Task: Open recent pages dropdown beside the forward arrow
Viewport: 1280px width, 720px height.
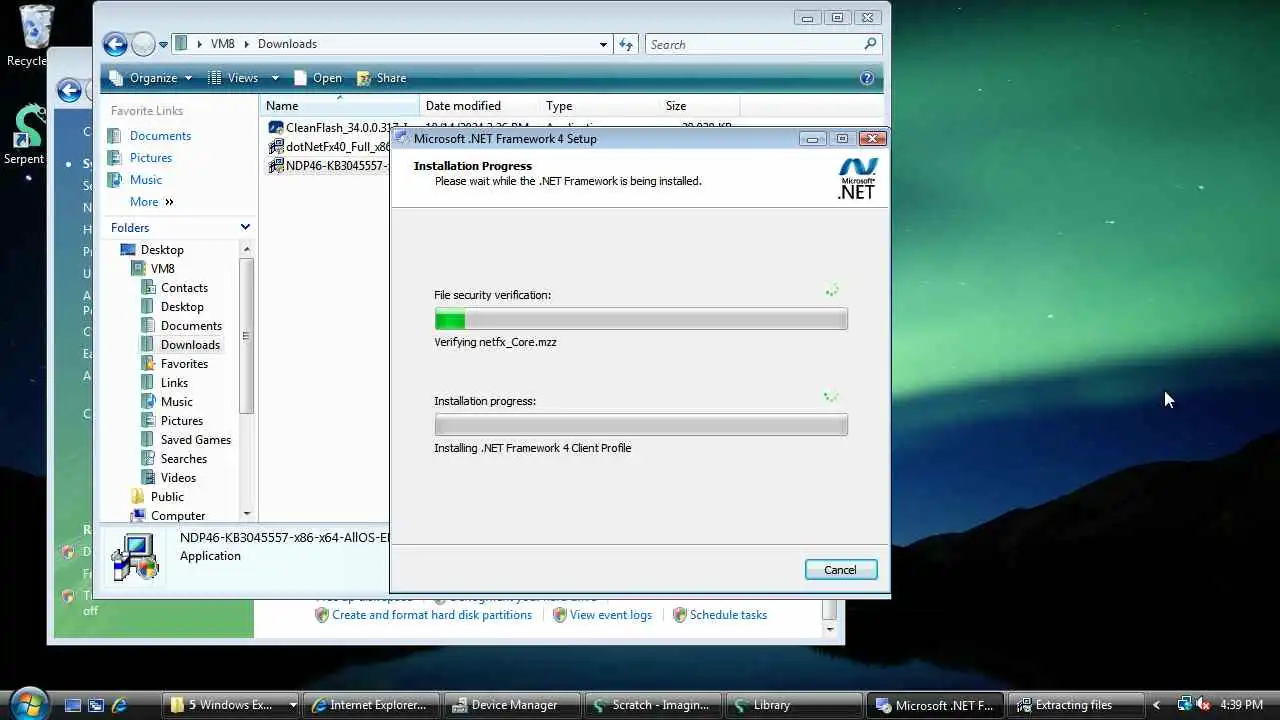Action: pos(164,44)
